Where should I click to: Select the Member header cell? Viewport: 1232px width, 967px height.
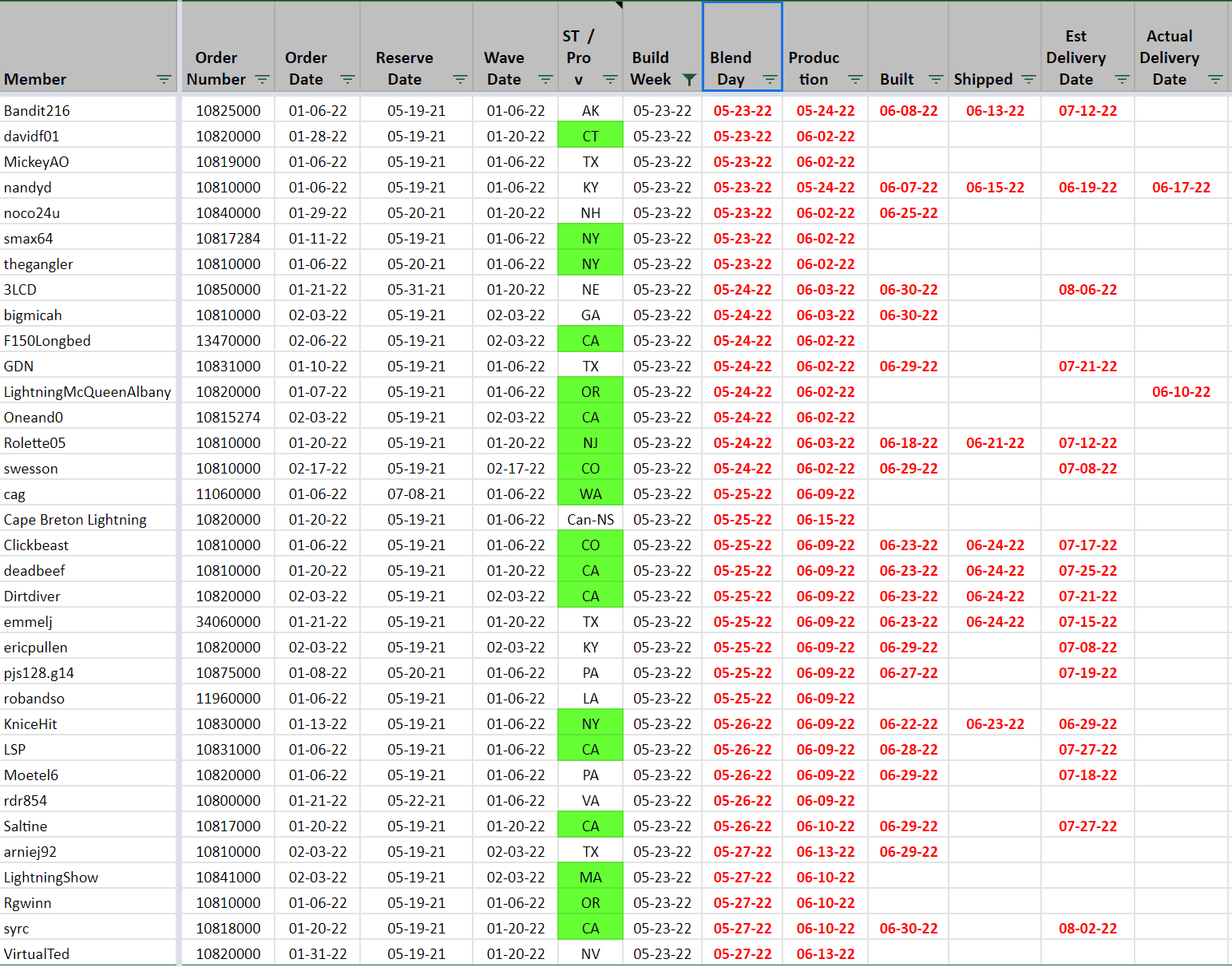80,48
